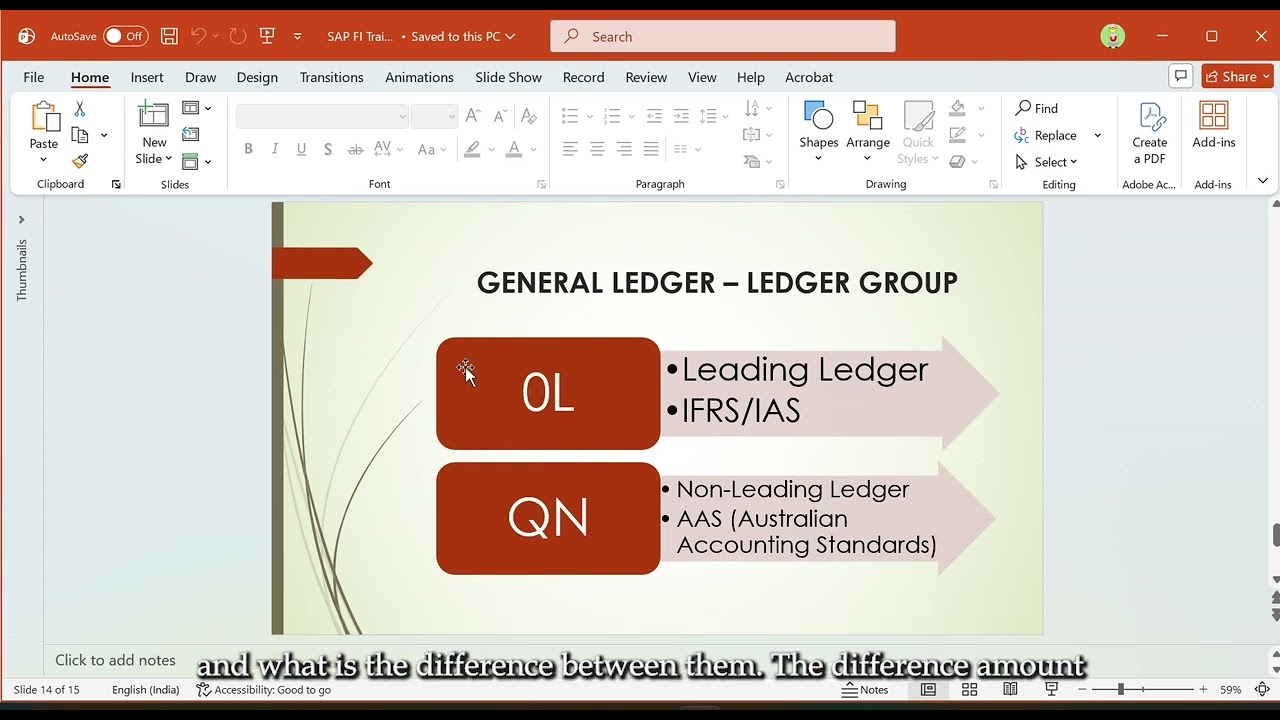Switch to Normal view icon
Viewport: 1280px width, 720px height.
pyautogui.click(x=928, y=689)
